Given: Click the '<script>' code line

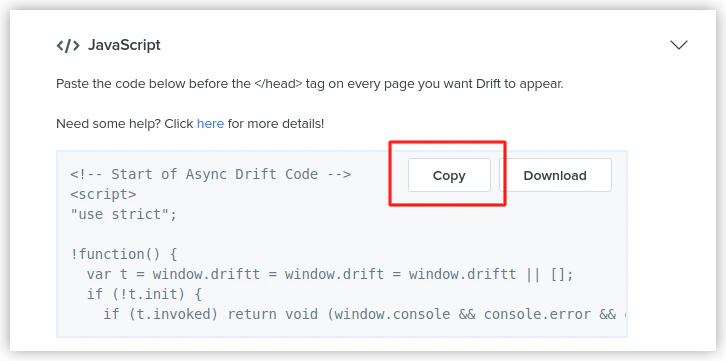Looking at the screenshot, I should 103,194.
